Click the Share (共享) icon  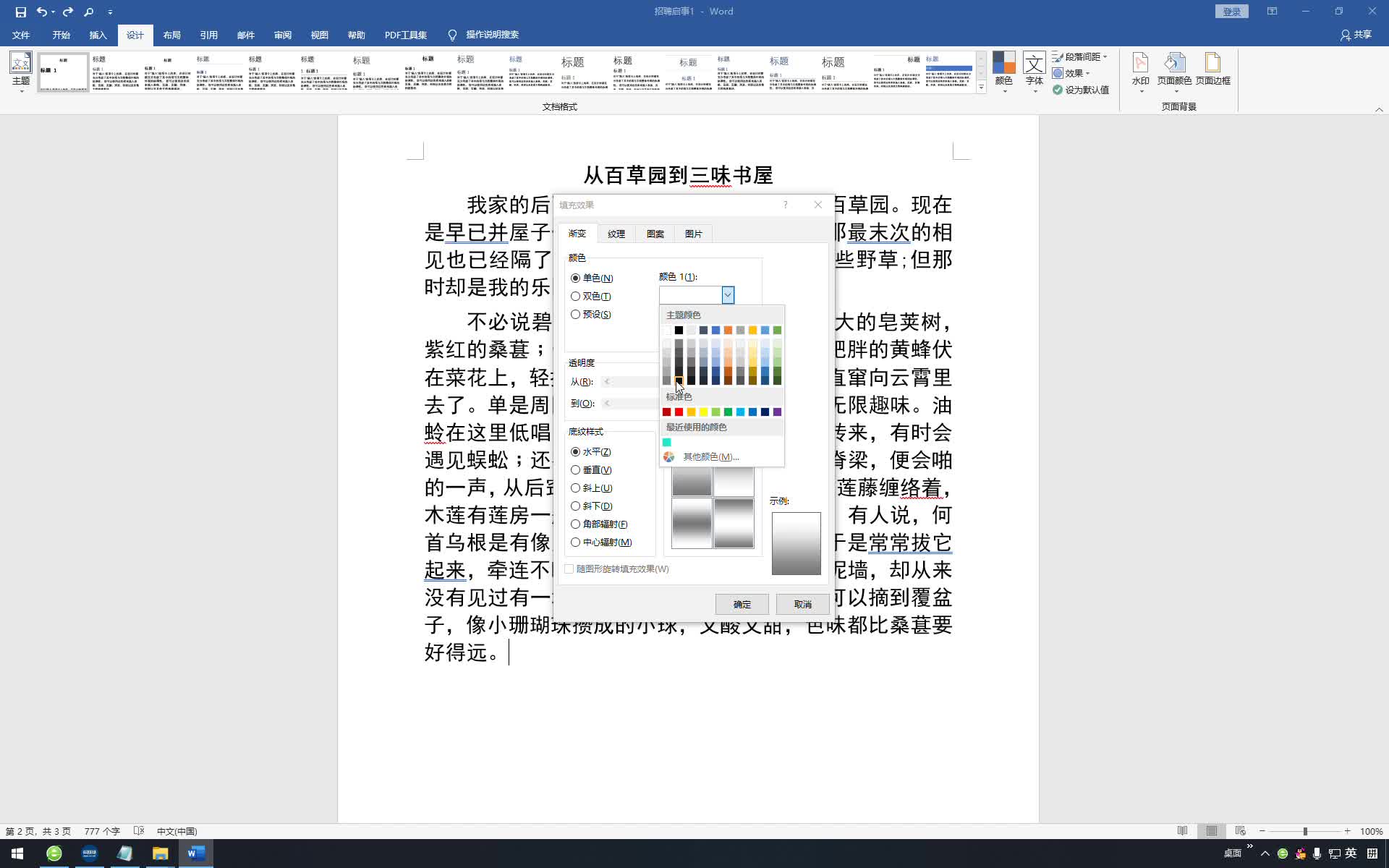1356,35
